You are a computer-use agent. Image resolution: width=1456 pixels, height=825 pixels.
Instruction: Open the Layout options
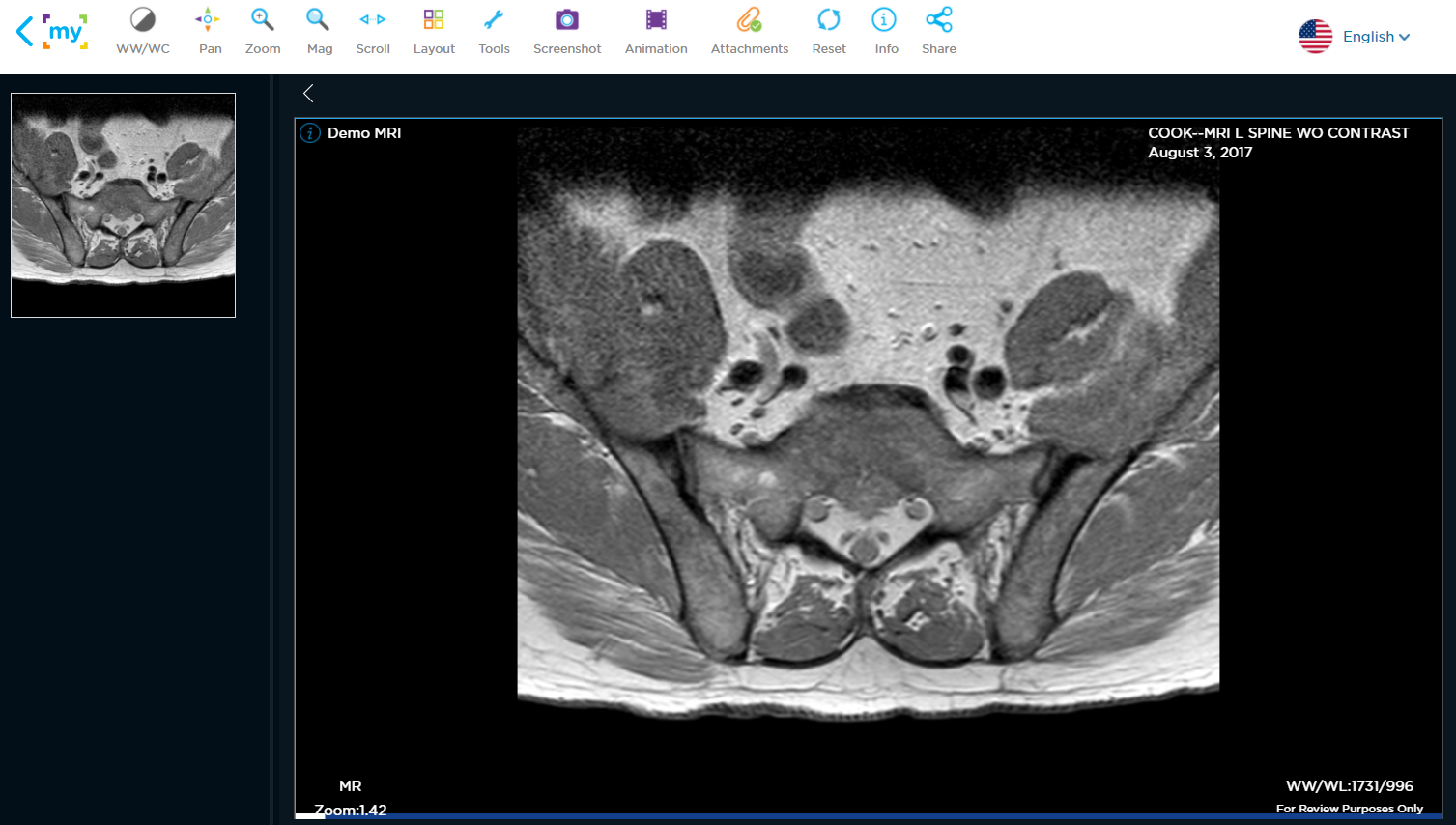[x=434, y=32]
